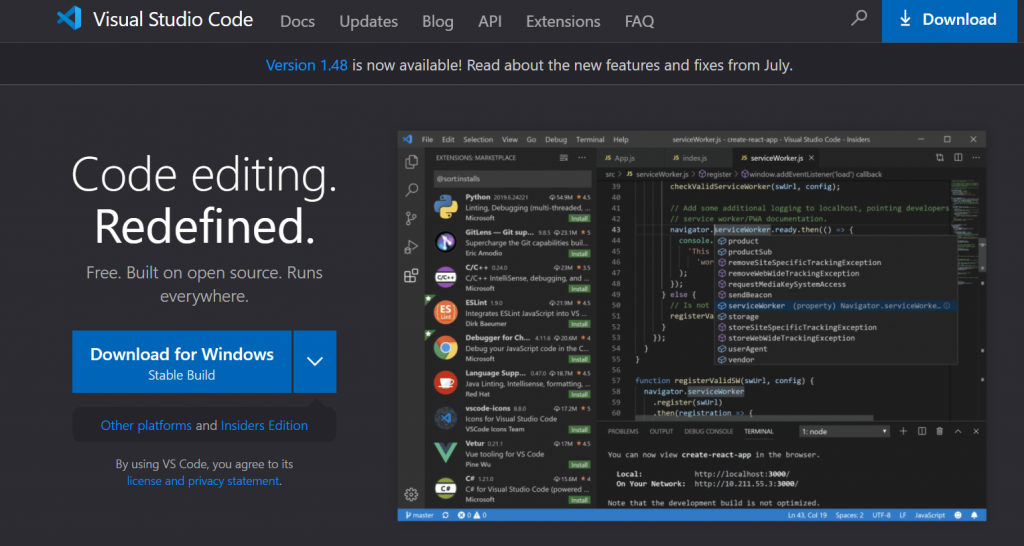Open the API navigation item
The width and height of the screenshot is (1024, 546).
[x=490, y=21]
